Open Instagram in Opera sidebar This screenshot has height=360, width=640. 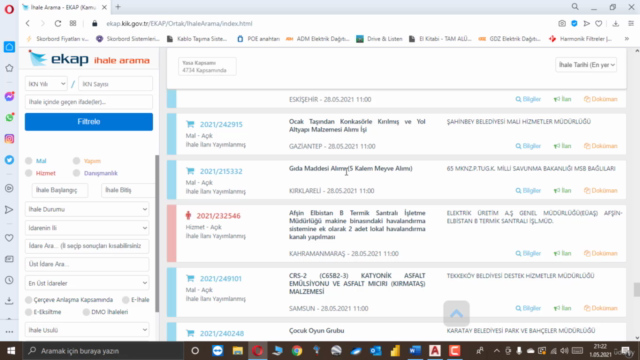coord(9,139)
